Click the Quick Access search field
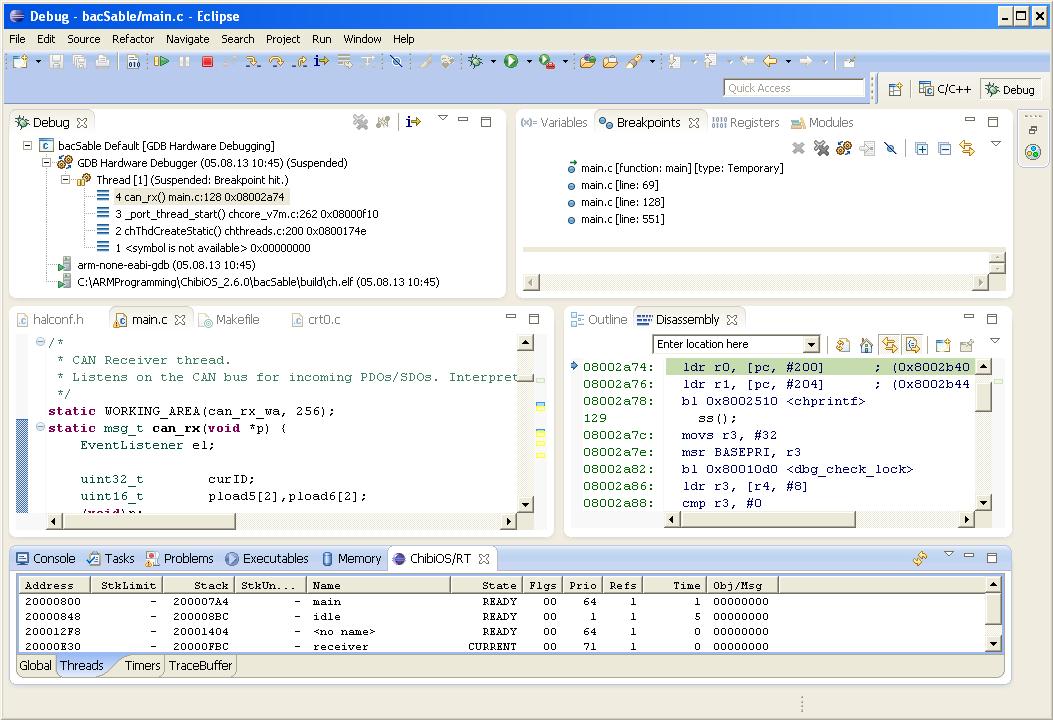 click(x=794, y=88)
